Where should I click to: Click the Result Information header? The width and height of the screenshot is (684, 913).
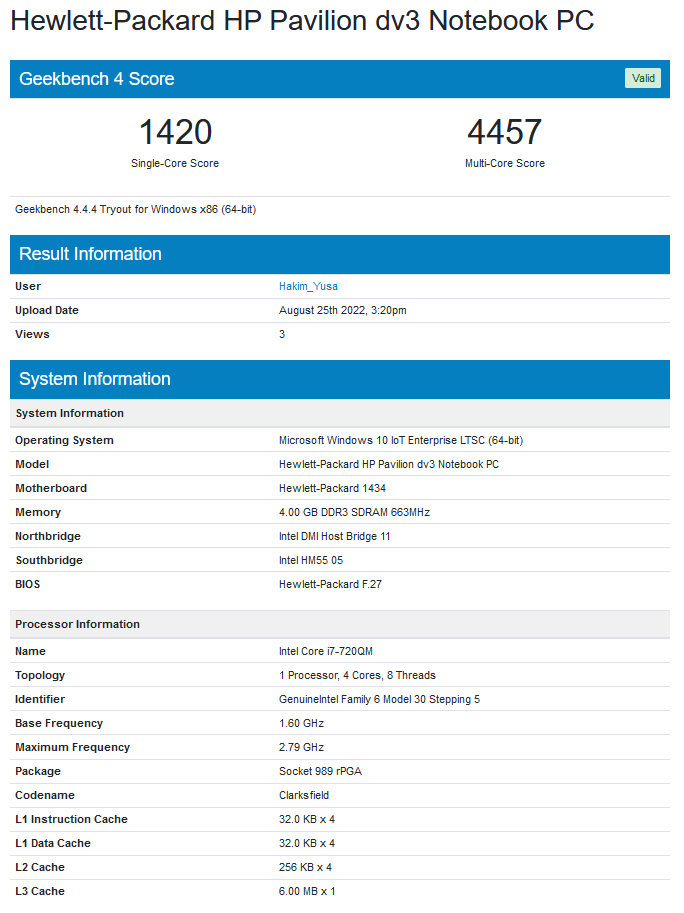click(x=340, y=254)
